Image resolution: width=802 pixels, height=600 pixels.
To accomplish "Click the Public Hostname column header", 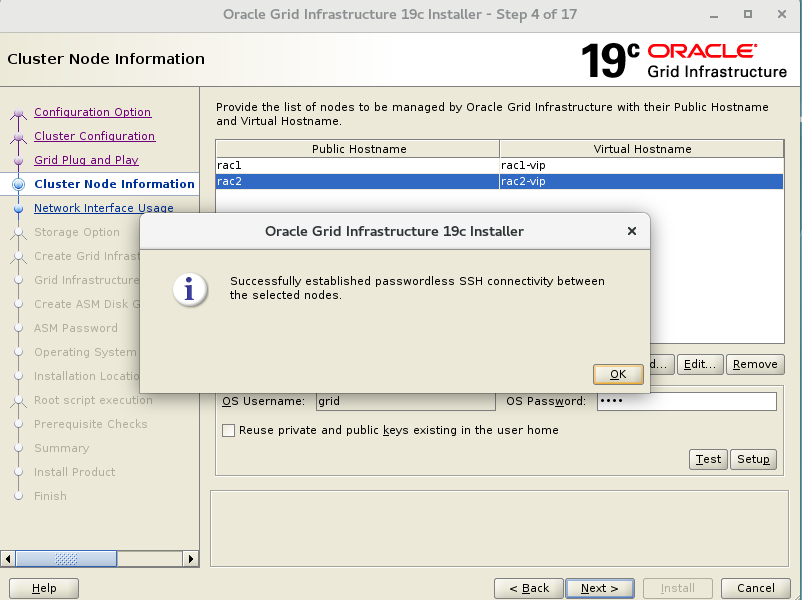I will click(x=358, y=149).
